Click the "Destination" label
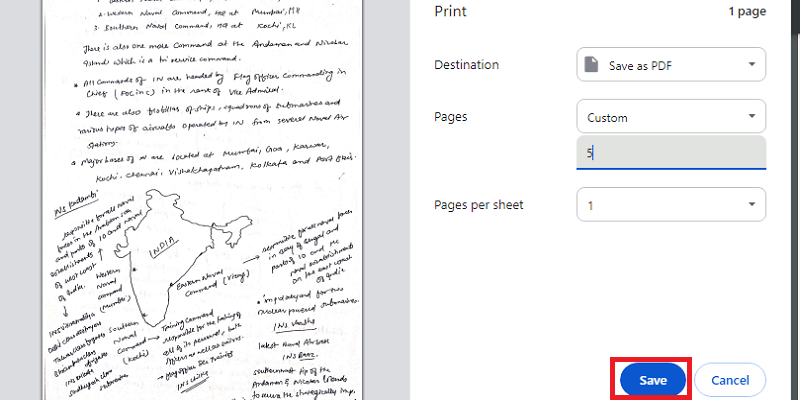Image resolution: width=800 pixels, height=400 pixels. point(466,65)
